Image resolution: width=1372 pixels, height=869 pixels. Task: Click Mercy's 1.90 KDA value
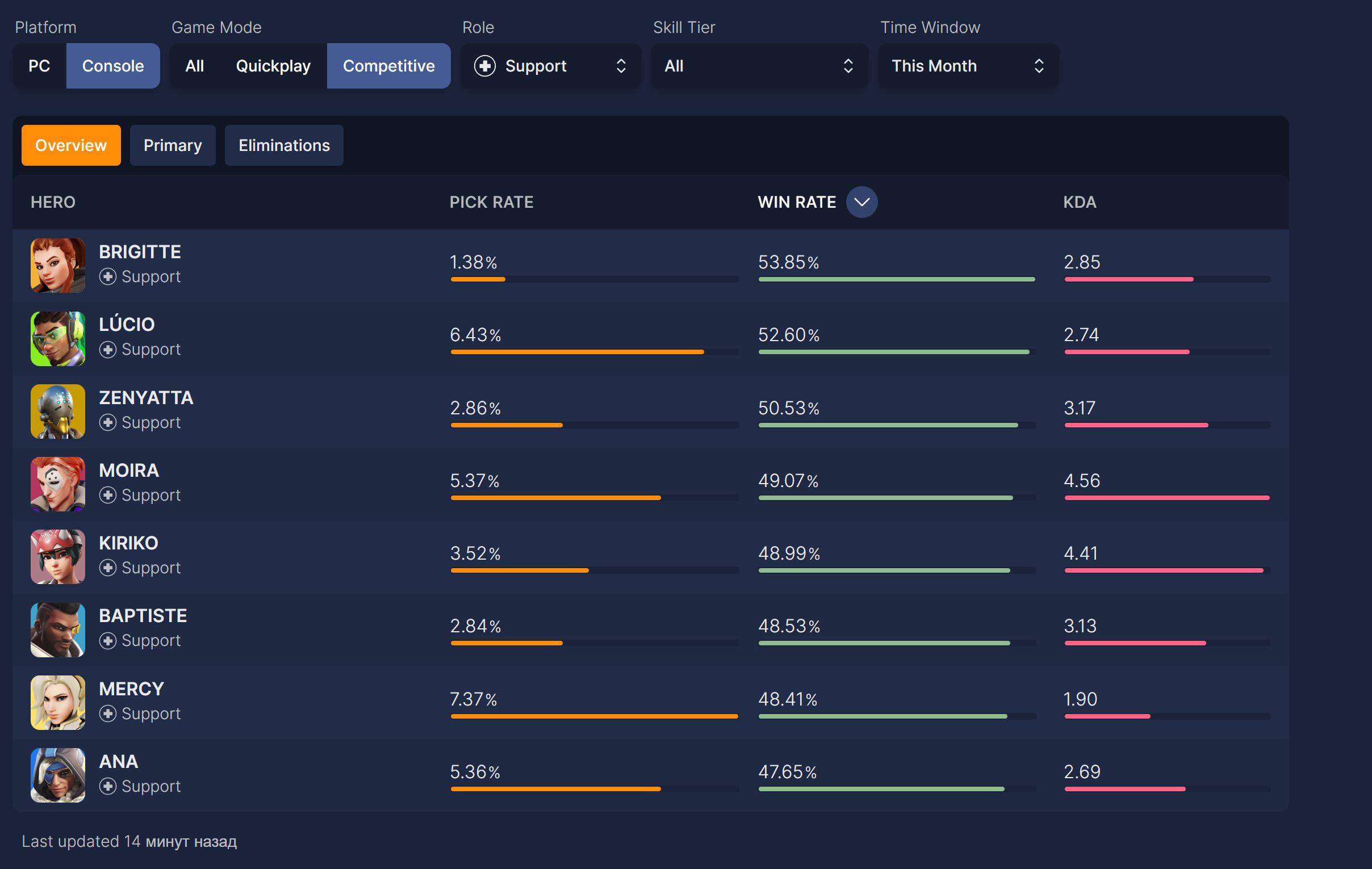pyautogui.click(x=1080, y=699)
